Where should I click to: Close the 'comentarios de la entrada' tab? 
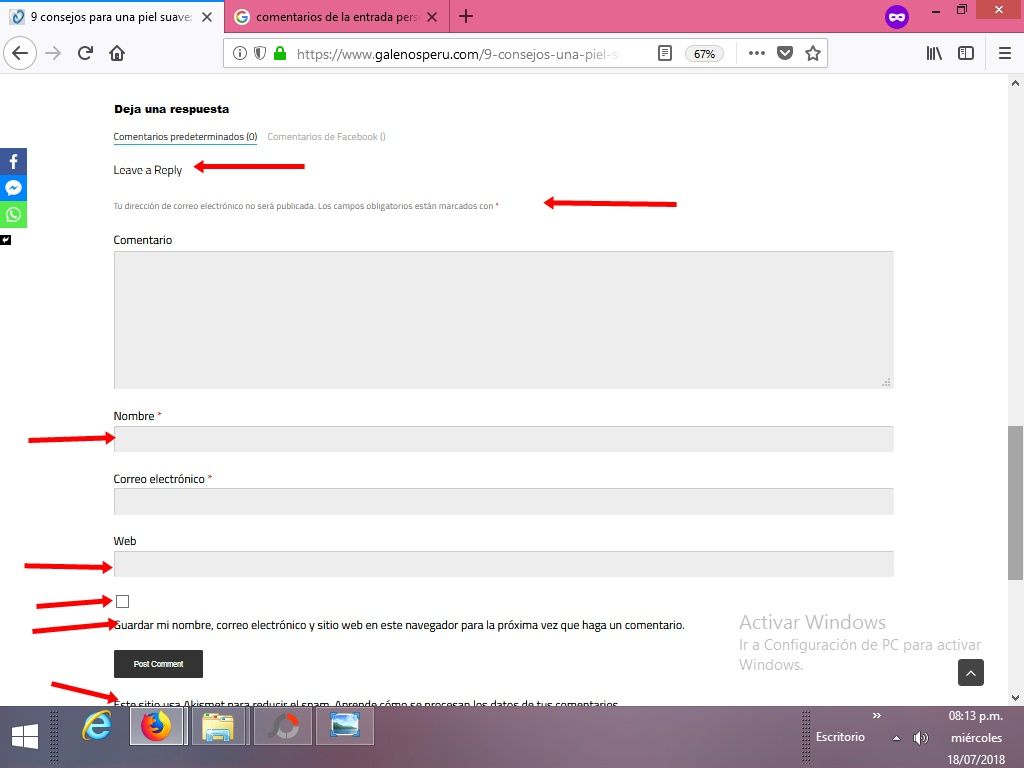[432, 17]
